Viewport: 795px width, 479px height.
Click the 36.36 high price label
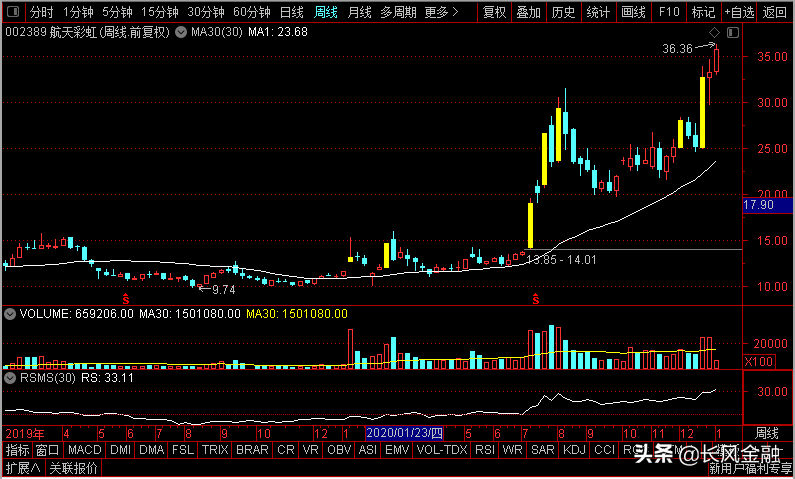pos(677,49)
